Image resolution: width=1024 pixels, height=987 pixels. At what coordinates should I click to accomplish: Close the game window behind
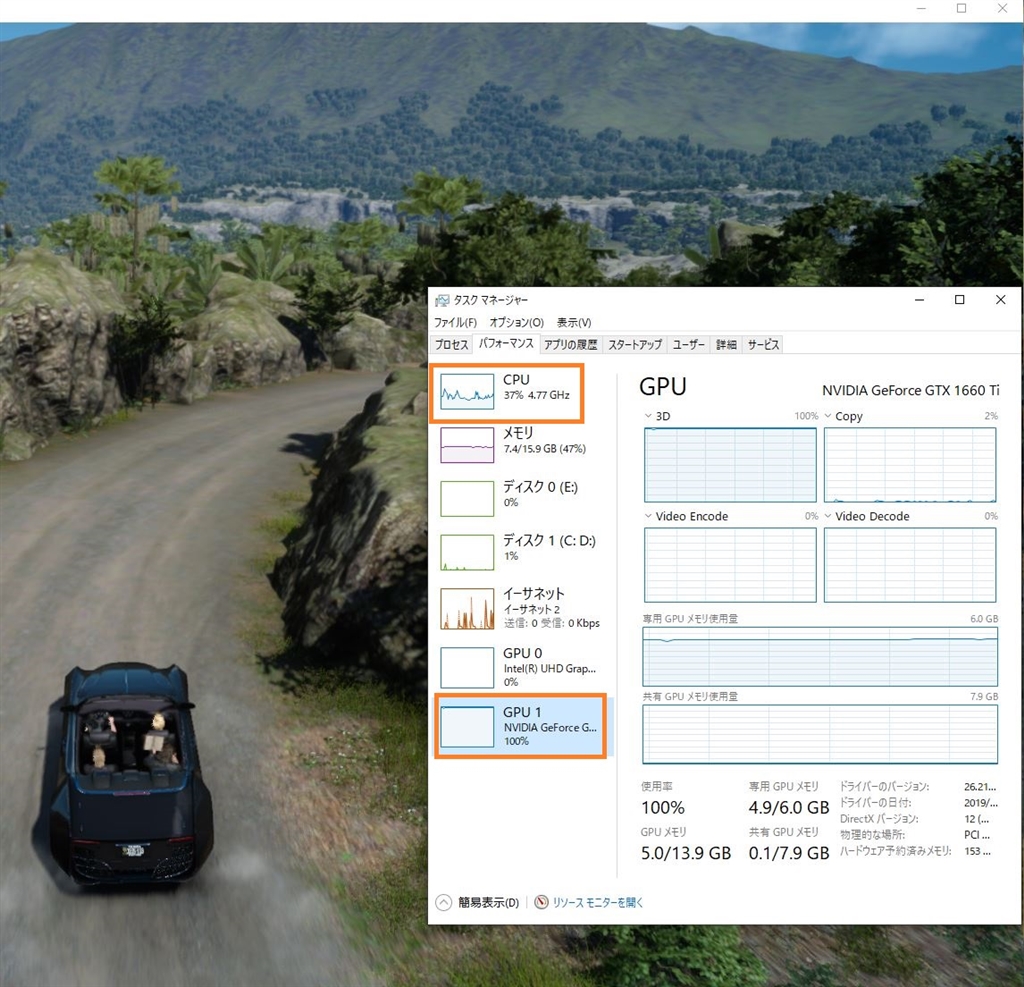point(1002,8)
